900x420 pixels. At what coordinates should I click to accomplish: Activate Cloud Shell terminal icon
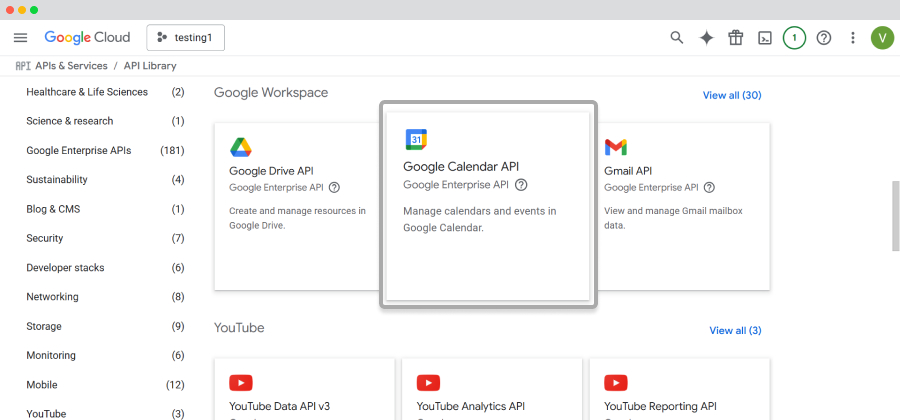[765, 38]
